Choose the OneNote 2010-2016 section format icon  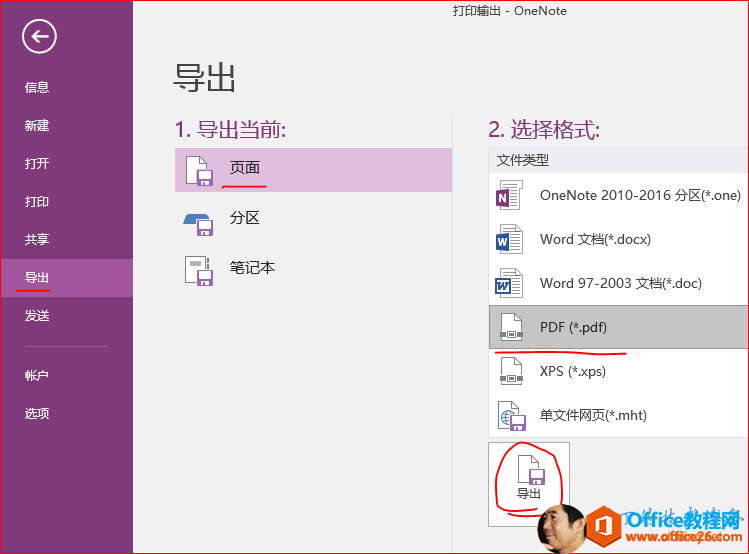click(x=510, y=196)
